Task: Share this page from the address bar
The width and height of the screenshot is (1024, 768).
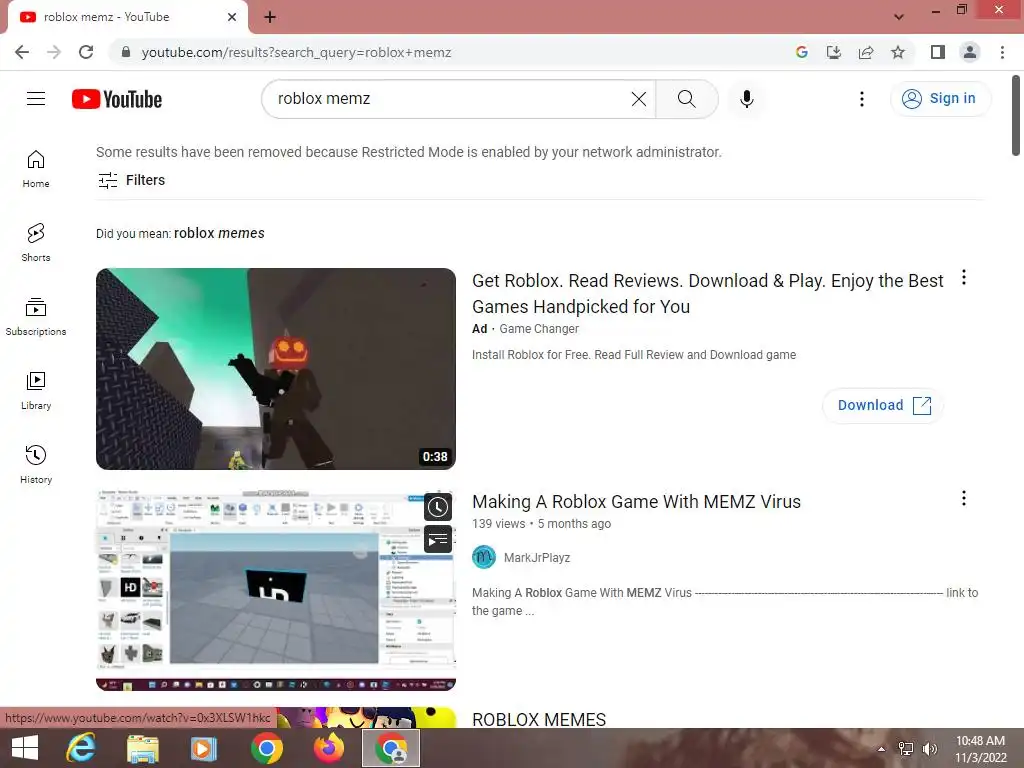Action: coord(866,52)
